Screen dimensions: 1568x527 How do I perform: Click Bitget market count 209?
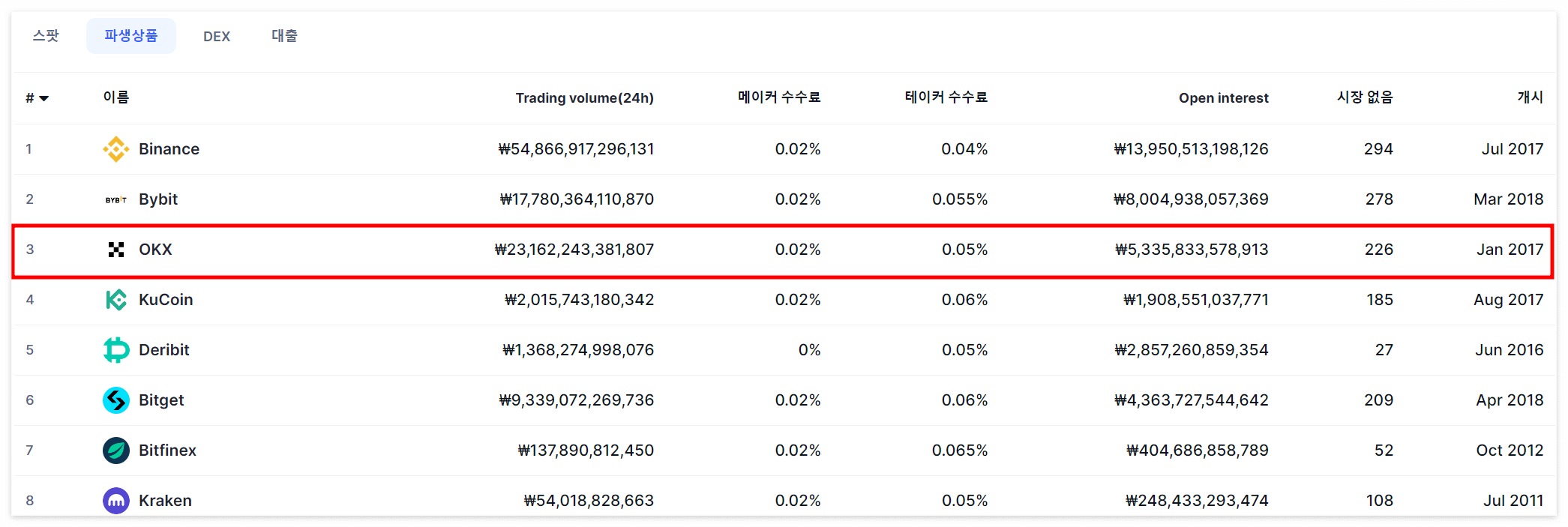point(1378,400)
